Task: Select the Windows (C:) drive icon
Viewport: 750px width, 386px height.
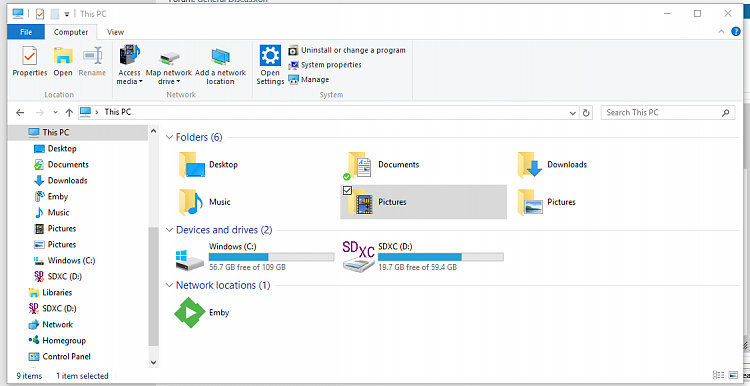Action: pos(190,260)
